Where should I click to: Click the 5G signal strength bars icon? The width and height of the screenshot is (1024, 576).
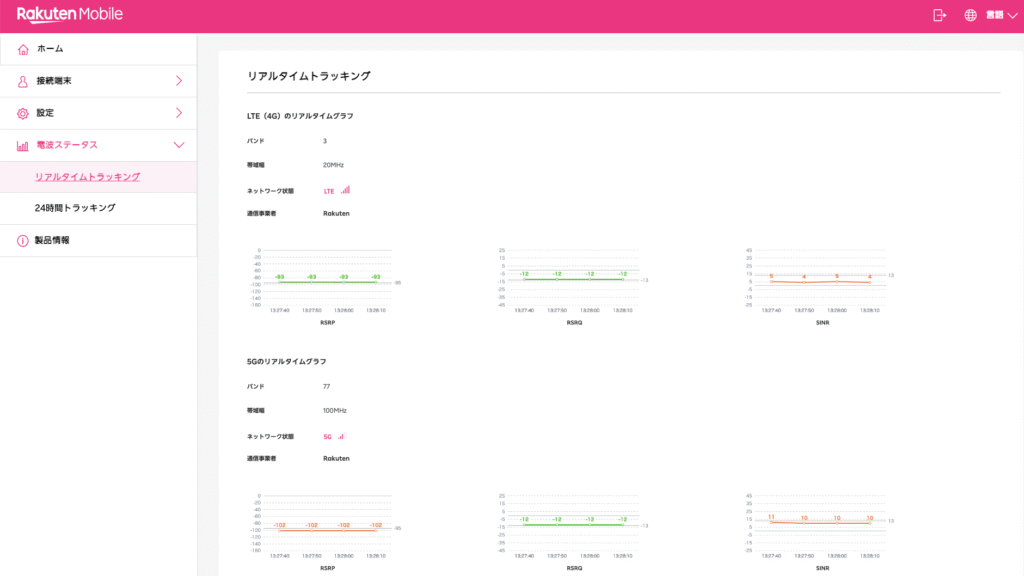pos(341,436)
